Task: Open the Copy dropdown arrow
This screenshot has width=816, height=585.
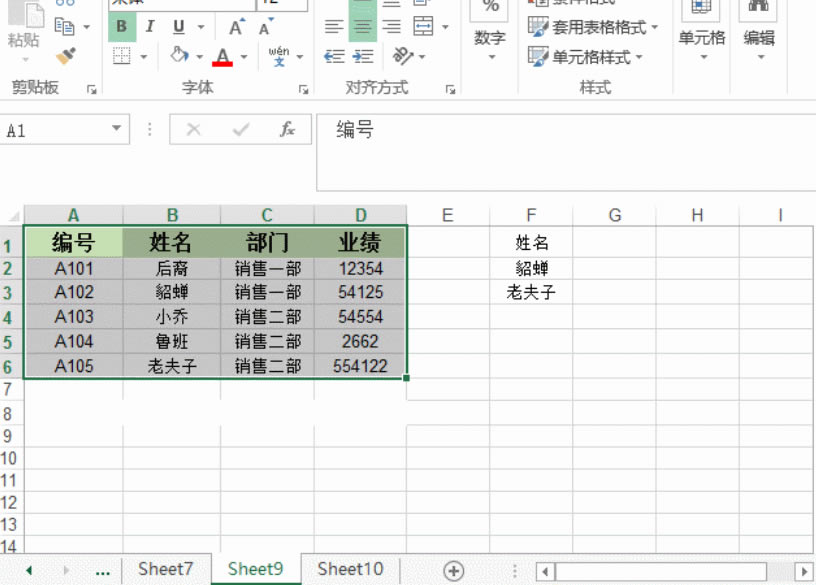Action: [x=87, y=27]
